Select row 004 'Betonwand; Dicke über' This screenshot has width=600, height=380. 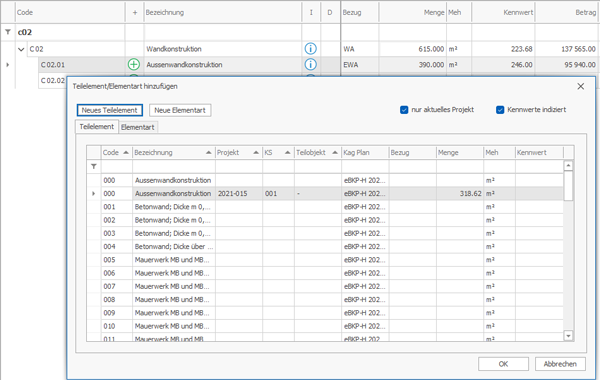pos(324,246)
